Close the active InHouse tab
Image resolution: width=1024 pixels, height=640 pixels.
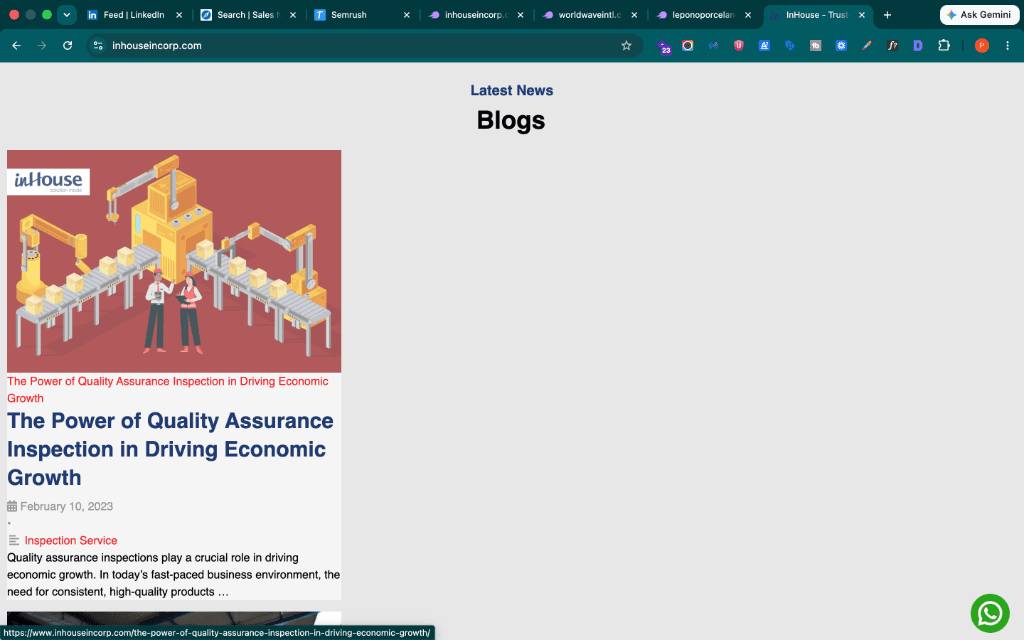click(861, 15)
